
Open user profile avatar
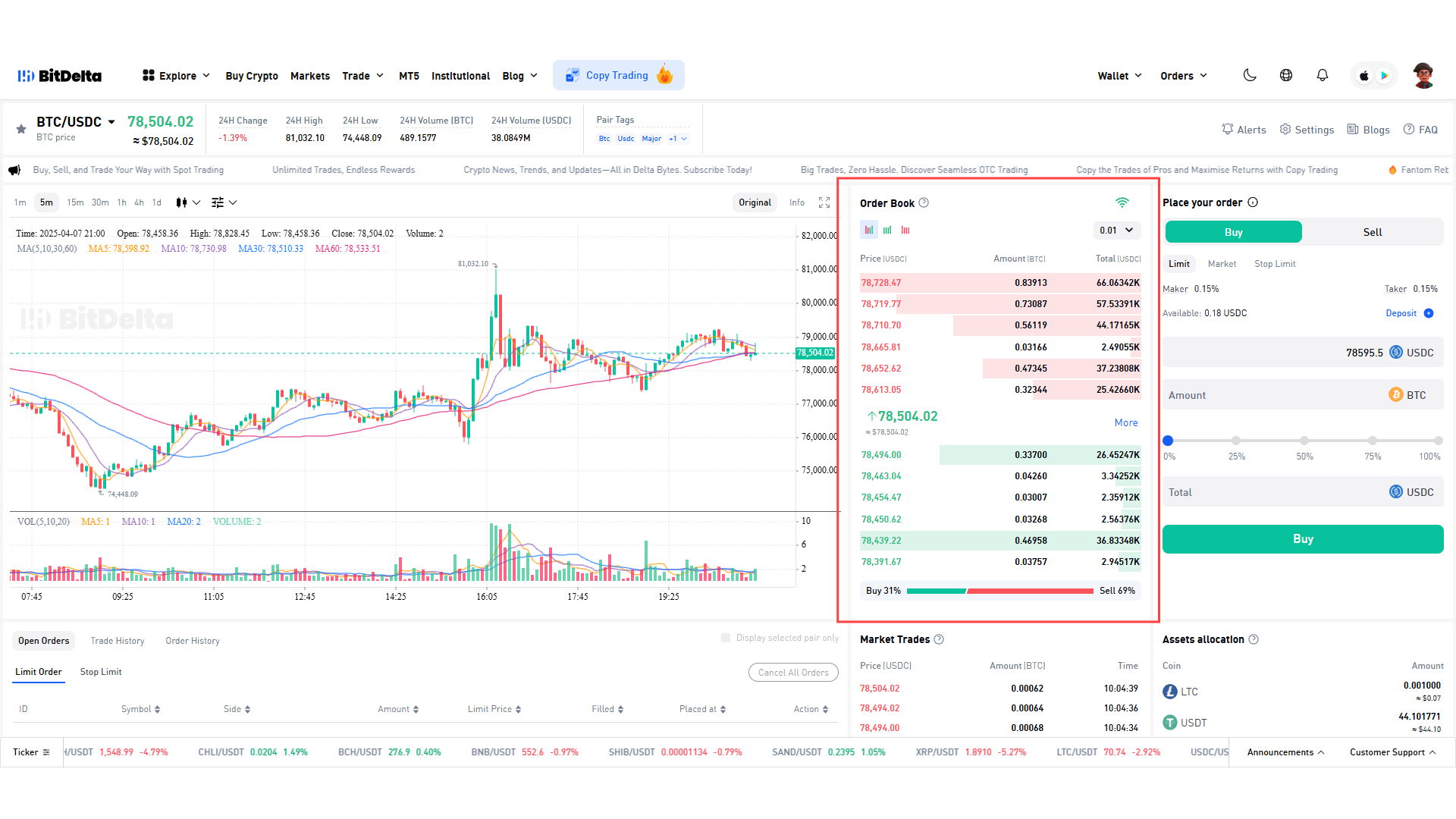click(1423, 75)
